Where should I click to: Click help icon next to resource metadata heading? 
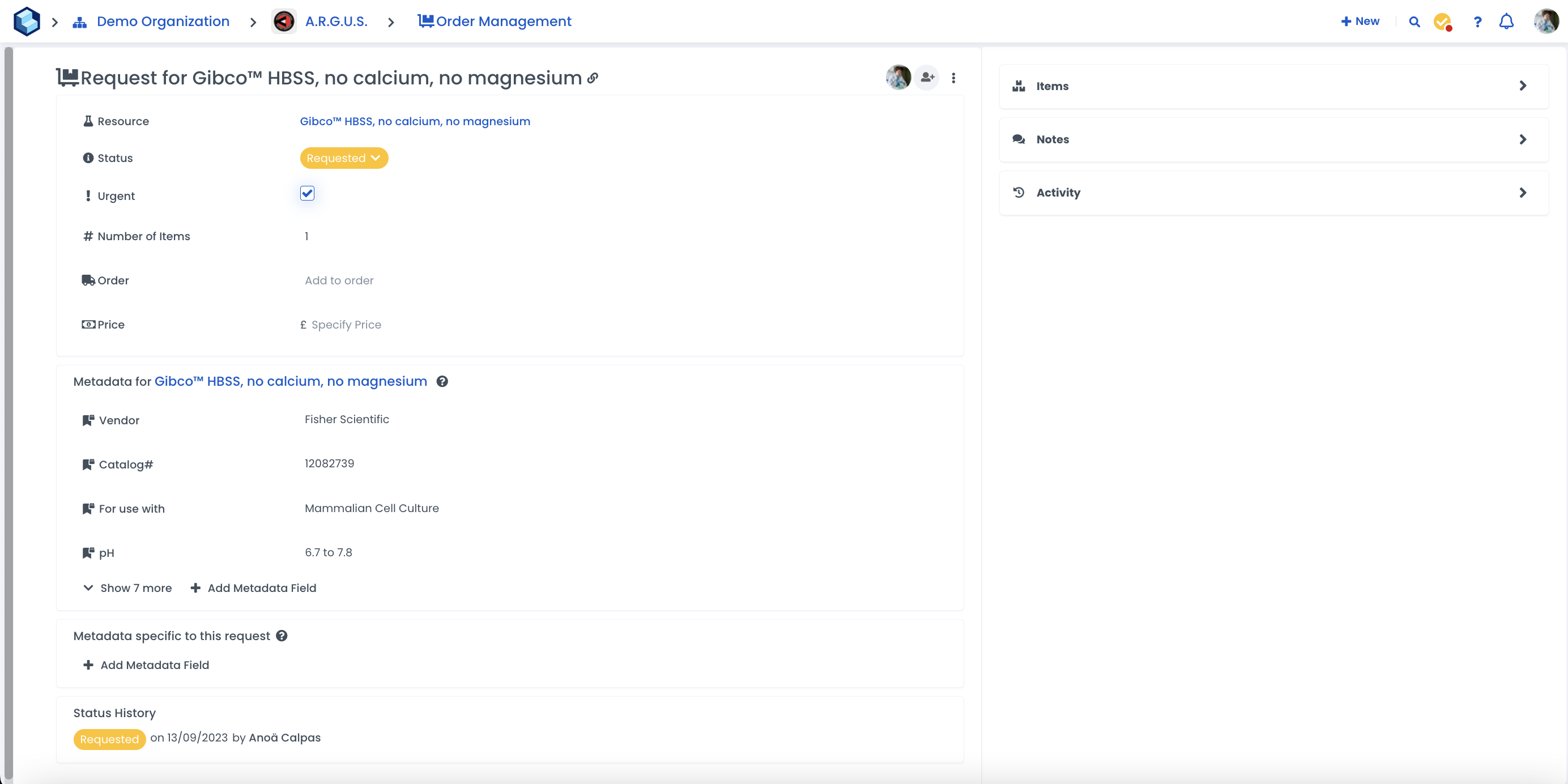(x=442, y=382)
